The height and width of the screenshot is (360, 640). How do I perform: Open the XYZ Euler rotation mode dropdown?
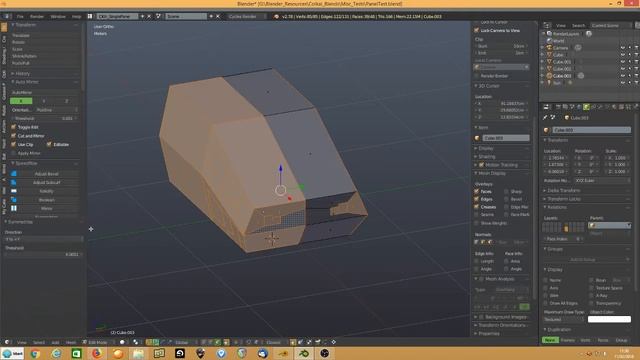coord(602,180)
